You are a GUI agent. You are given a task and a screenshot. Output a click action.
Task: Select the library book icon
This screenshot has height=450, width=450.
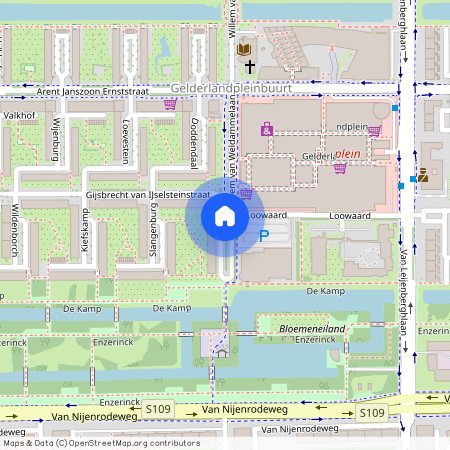tap(244, 50)
